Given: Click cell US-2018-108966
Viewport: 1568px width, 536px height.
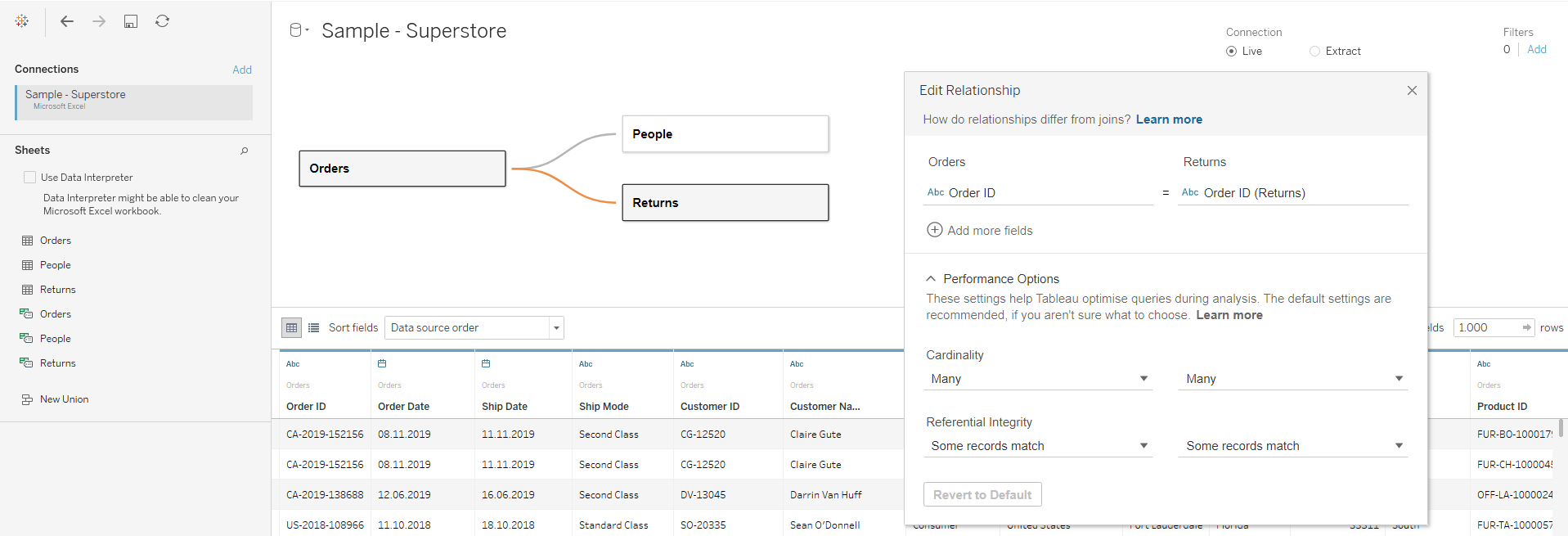Looking at the screenshot, I should pyautogui.click(x=325, y=525).
